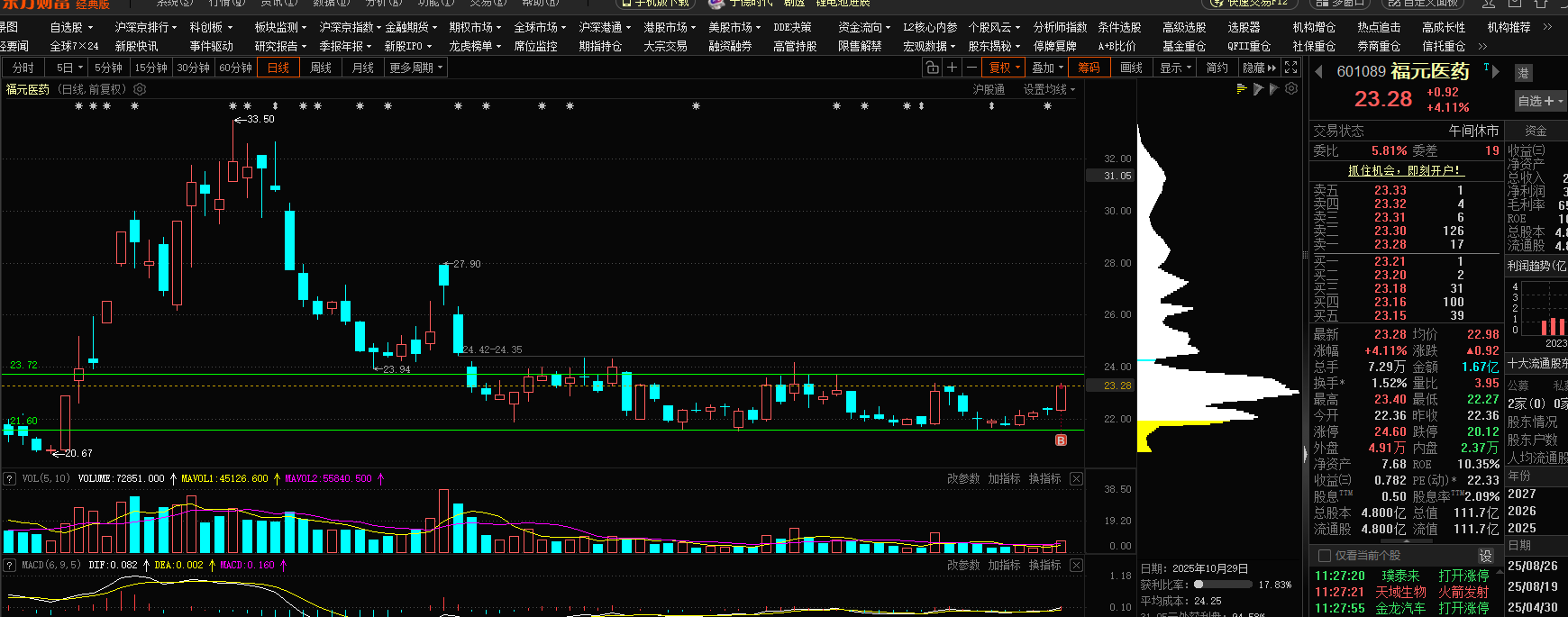Click the event marker above the 33.50 candle

tap(233, 106)
